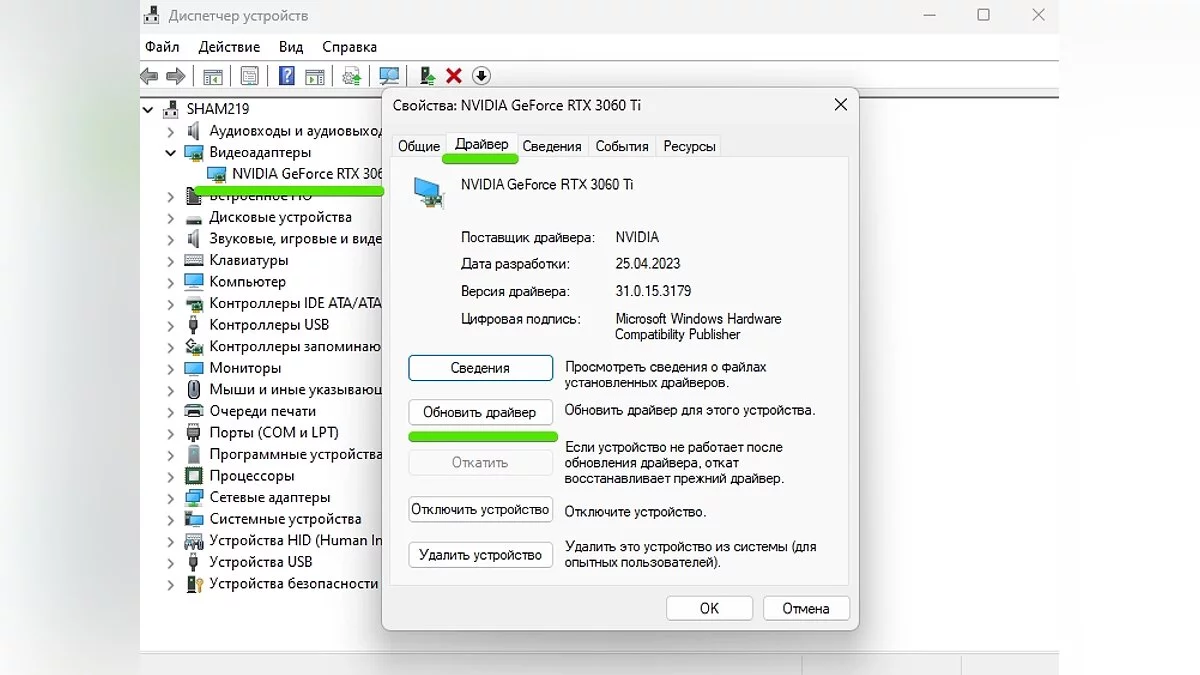Click the forward arrow toolbar icon
1200x675 pixels.
[176, 76]
